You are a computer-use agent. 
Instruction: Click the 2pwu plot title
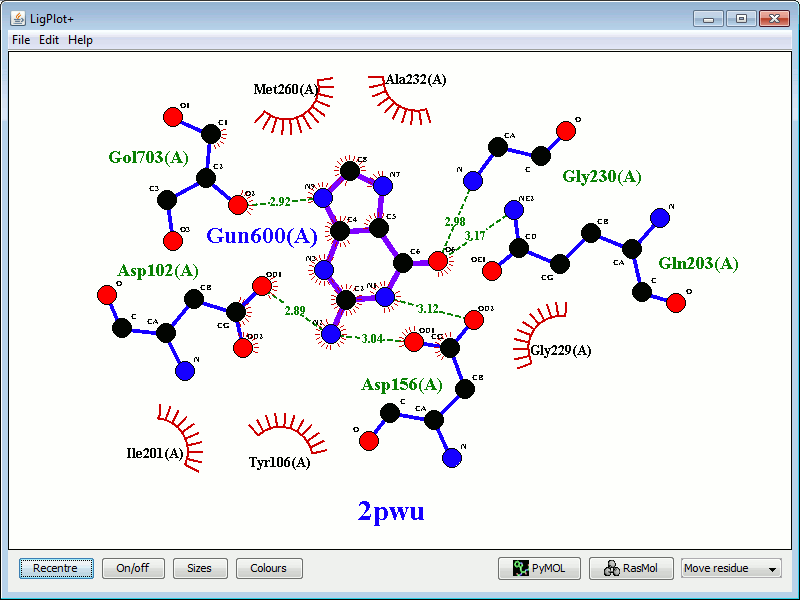(391, 511)
